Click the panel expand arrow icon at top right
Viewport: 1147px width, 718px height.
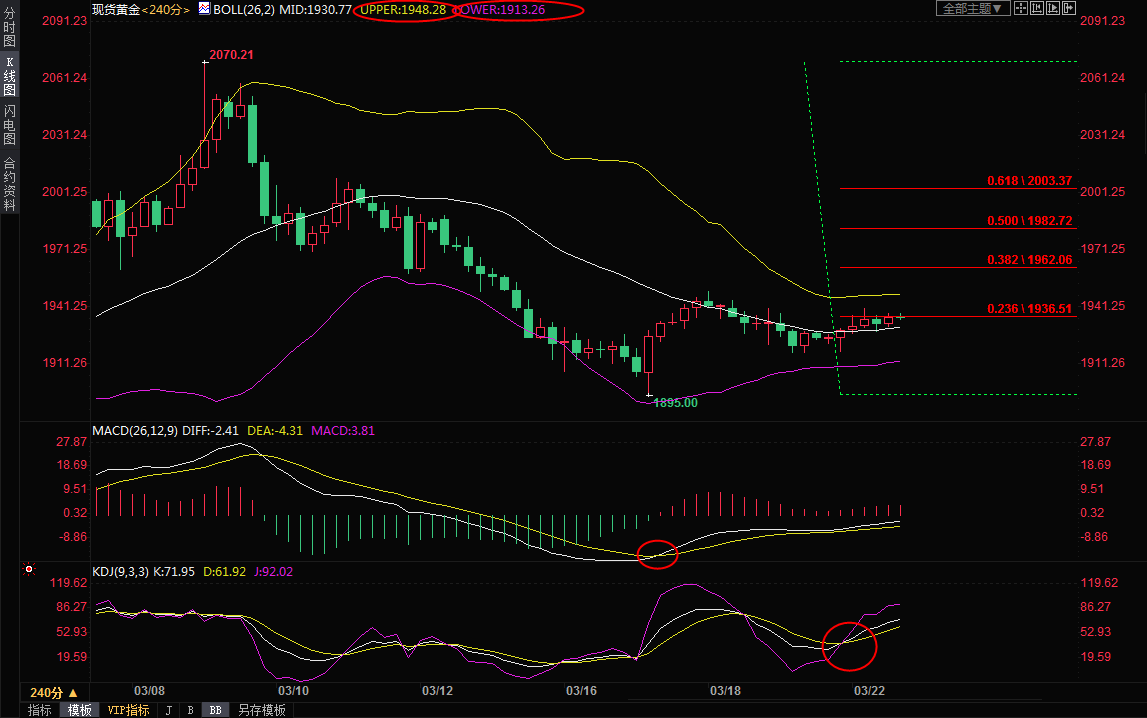pos(1067,9)
